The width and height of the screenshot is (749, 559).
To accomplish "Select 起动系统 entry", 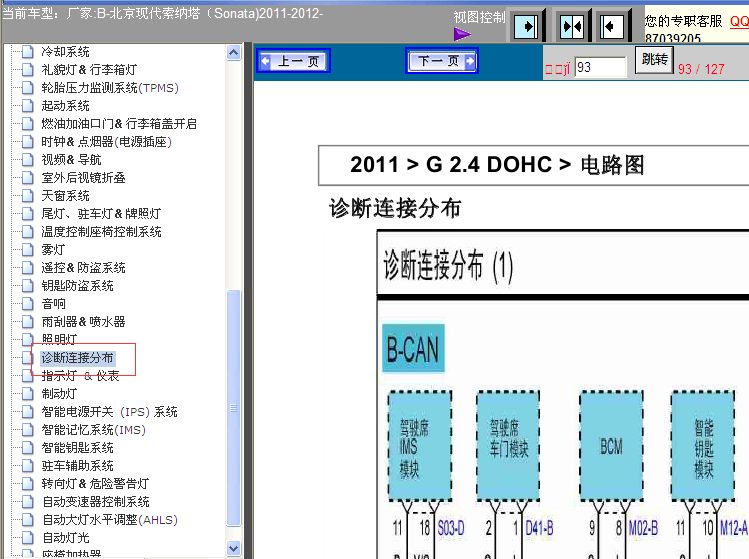I will (65, 106).
